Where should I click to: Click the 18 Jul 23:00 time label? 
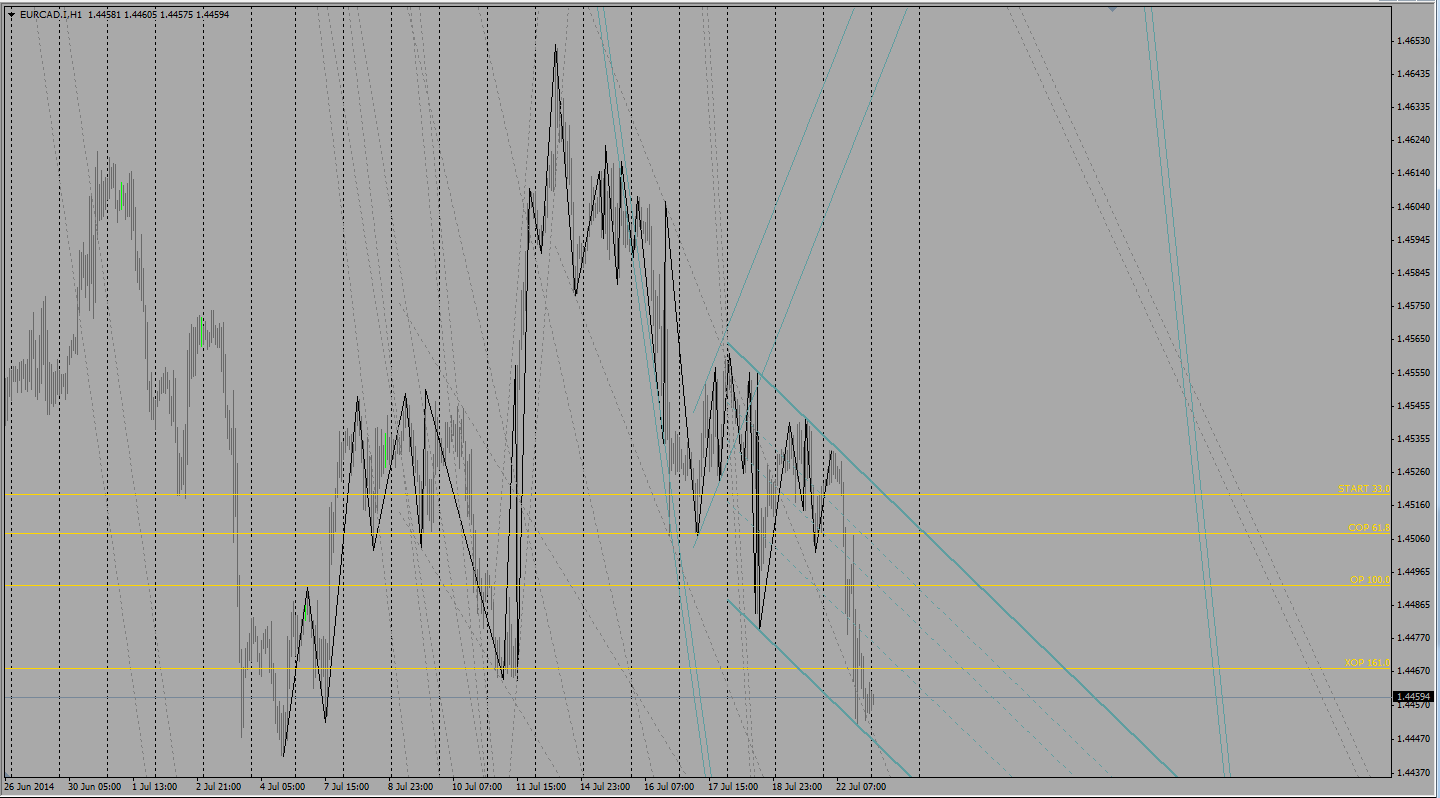tap(797, 787)
